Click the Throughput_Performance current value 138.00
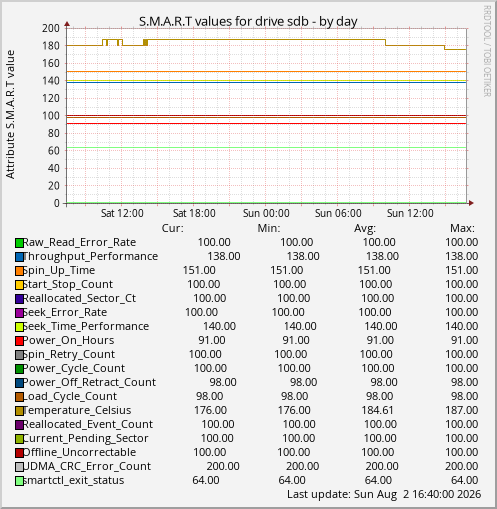This screenshot has width=497, height=509. pos(224,256)
